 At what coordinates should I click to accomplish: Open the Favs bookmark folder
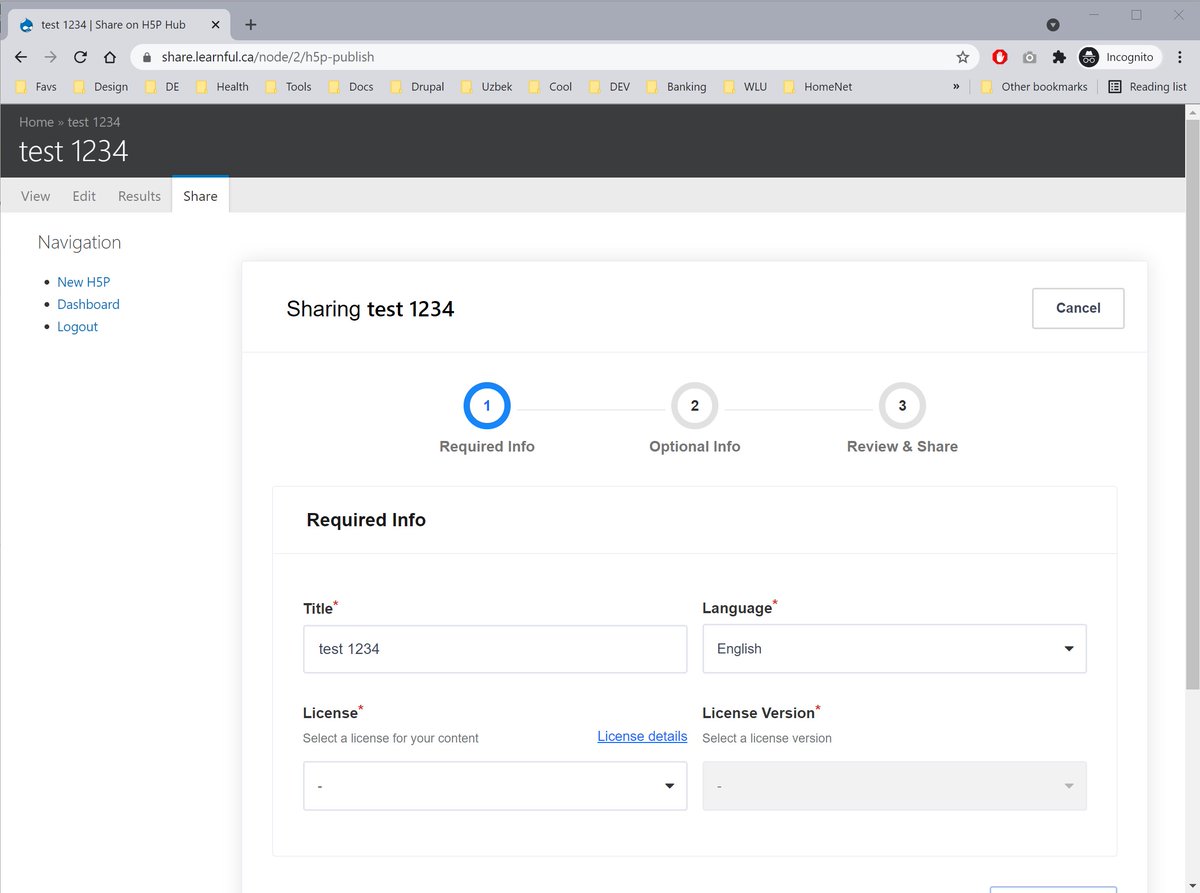(36, 87)
